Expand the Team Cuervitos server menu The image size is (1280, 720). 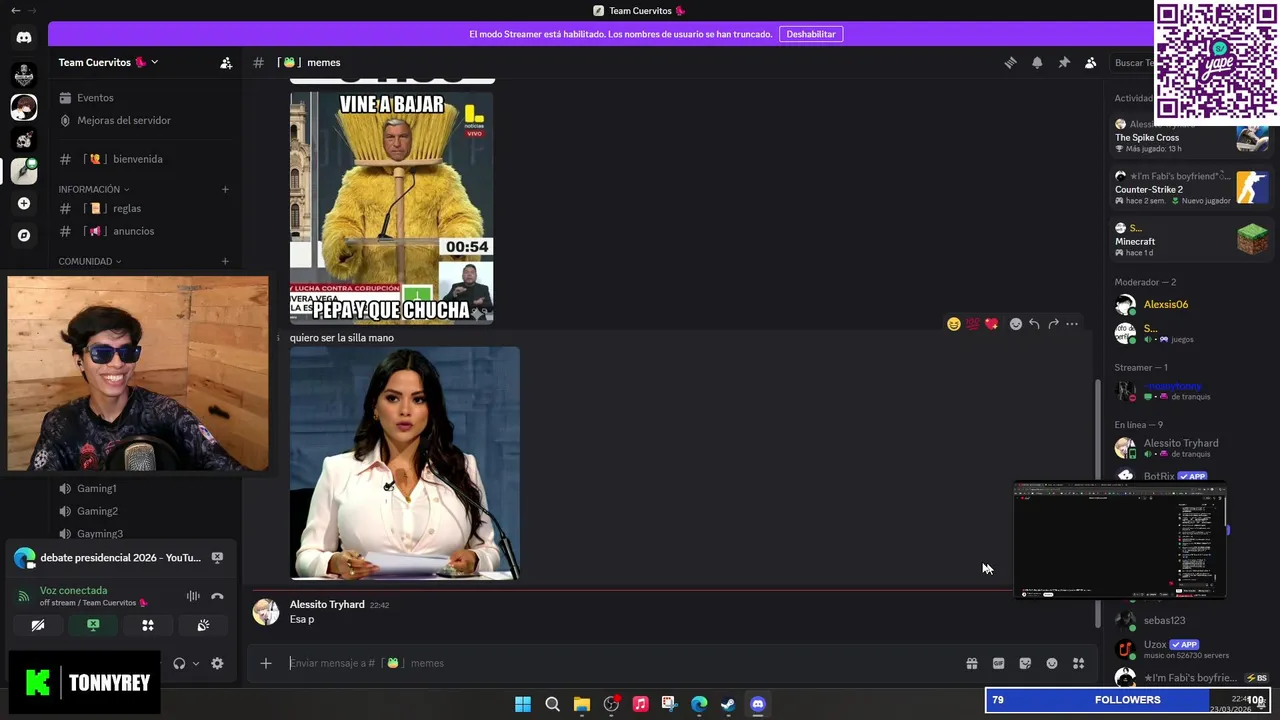tap(108, 62)
